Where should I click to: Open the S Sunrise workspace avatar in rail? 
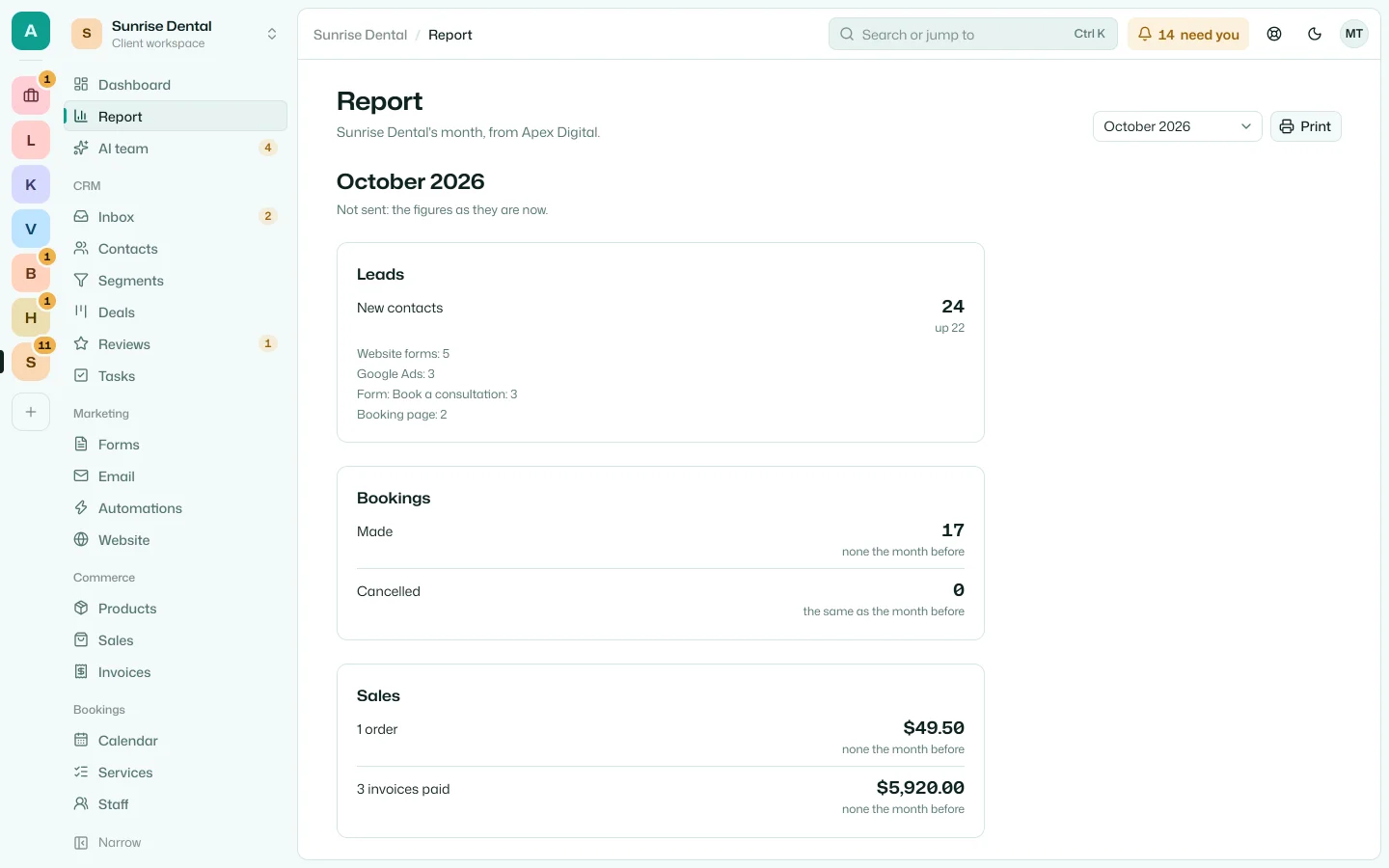31,362
